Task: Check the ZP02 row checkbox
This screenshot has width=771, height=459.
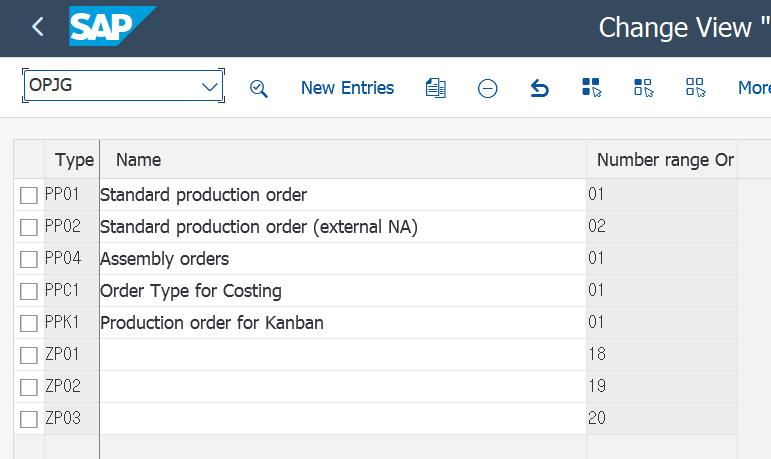Action: tap(29, 387)
